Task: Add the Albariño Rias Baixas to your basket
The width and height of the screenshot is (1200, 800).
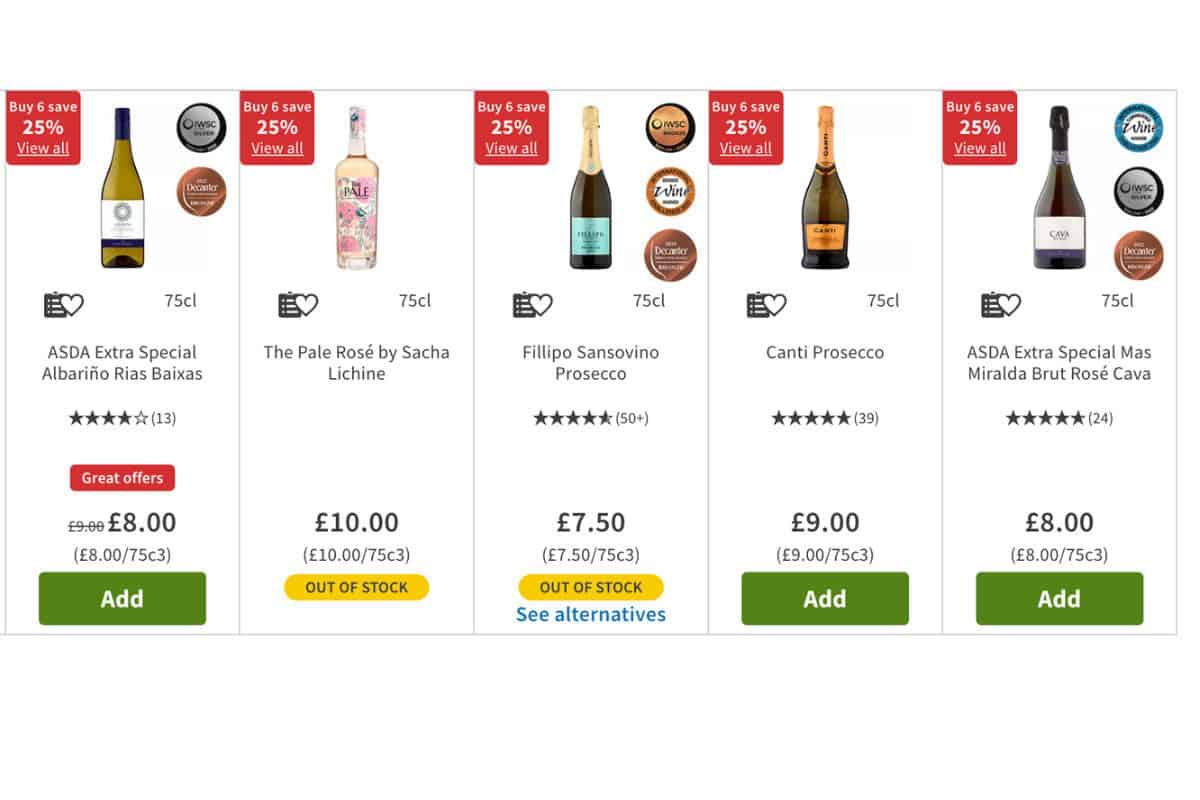Action: [x=122, y=598]
